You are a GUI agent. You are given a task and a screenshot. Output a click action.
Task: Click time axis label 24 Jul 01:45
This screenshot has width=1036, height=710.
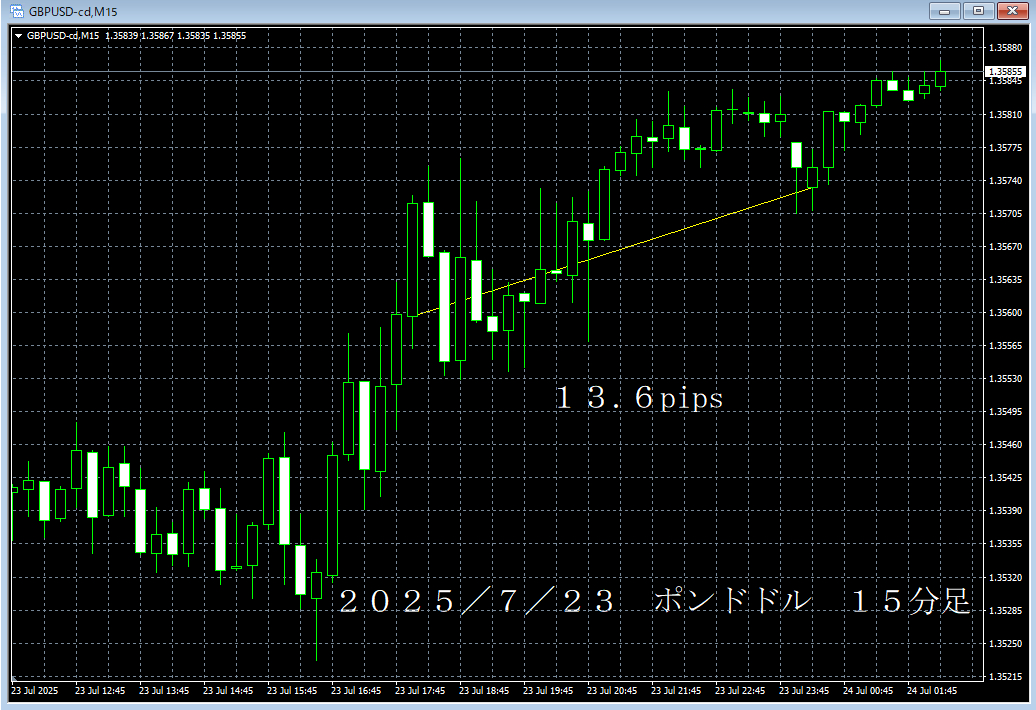click(x=932, y=690)
